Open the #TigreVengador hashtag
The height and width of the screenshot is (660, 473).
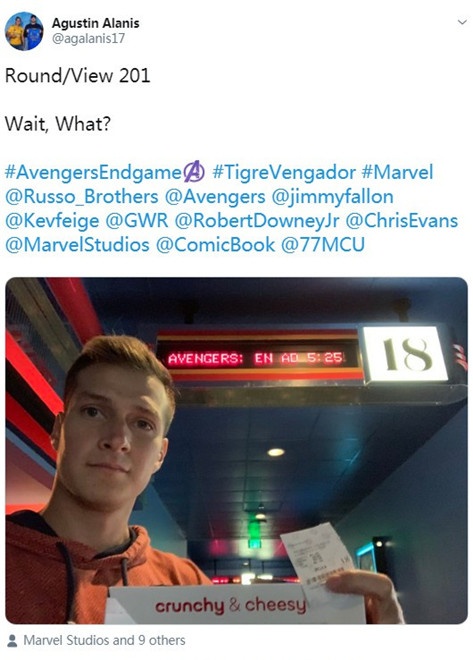284,173
